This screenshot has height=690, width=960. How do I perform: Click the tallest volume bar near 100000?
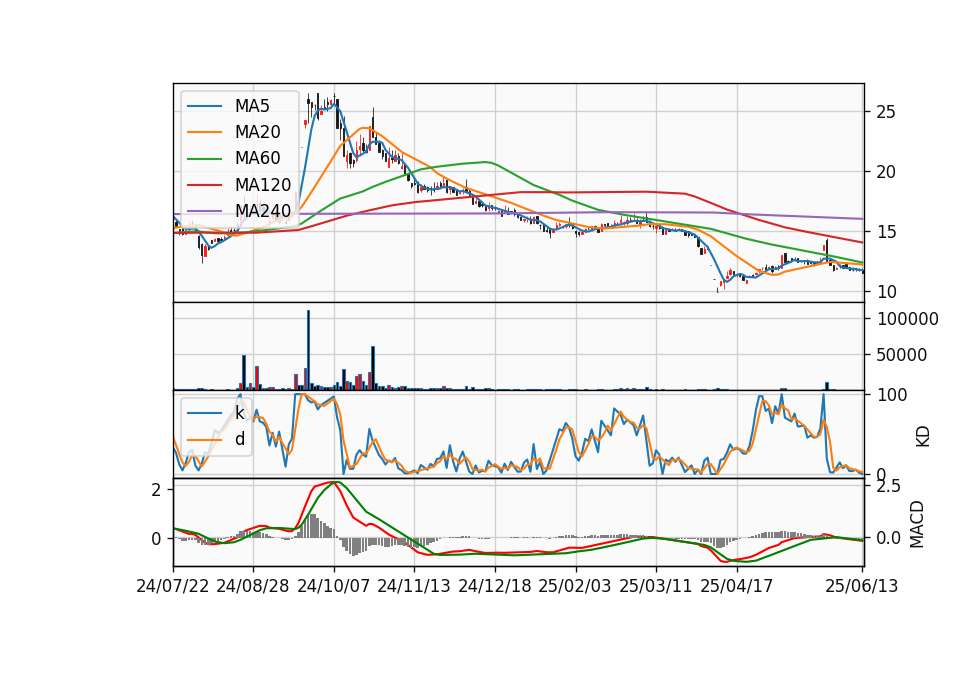point(309,350)
